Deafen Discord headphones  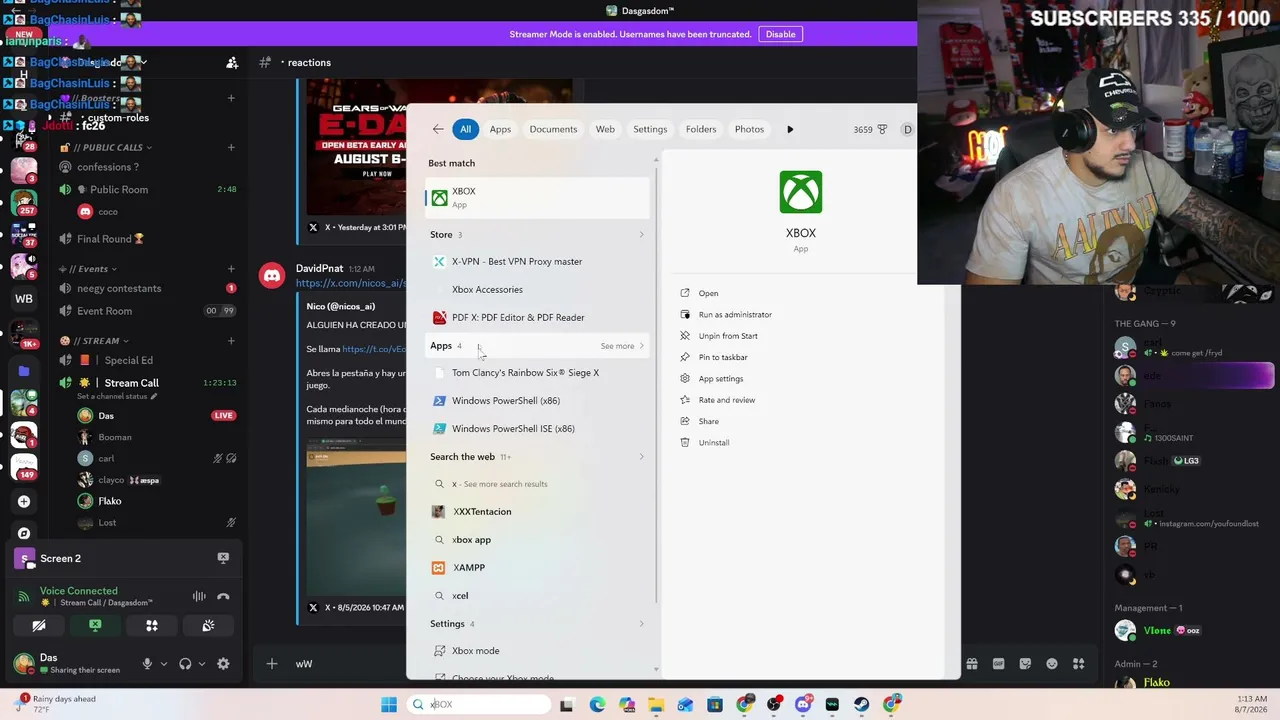[x=185, y=664]
